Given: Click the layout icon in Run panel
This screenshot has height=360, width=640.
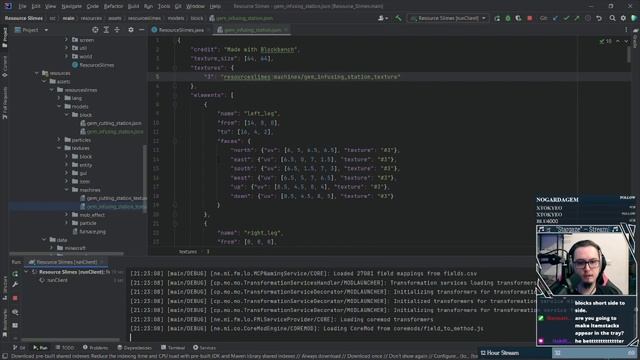Looking at the screenshot, I should tap(15, 325).
